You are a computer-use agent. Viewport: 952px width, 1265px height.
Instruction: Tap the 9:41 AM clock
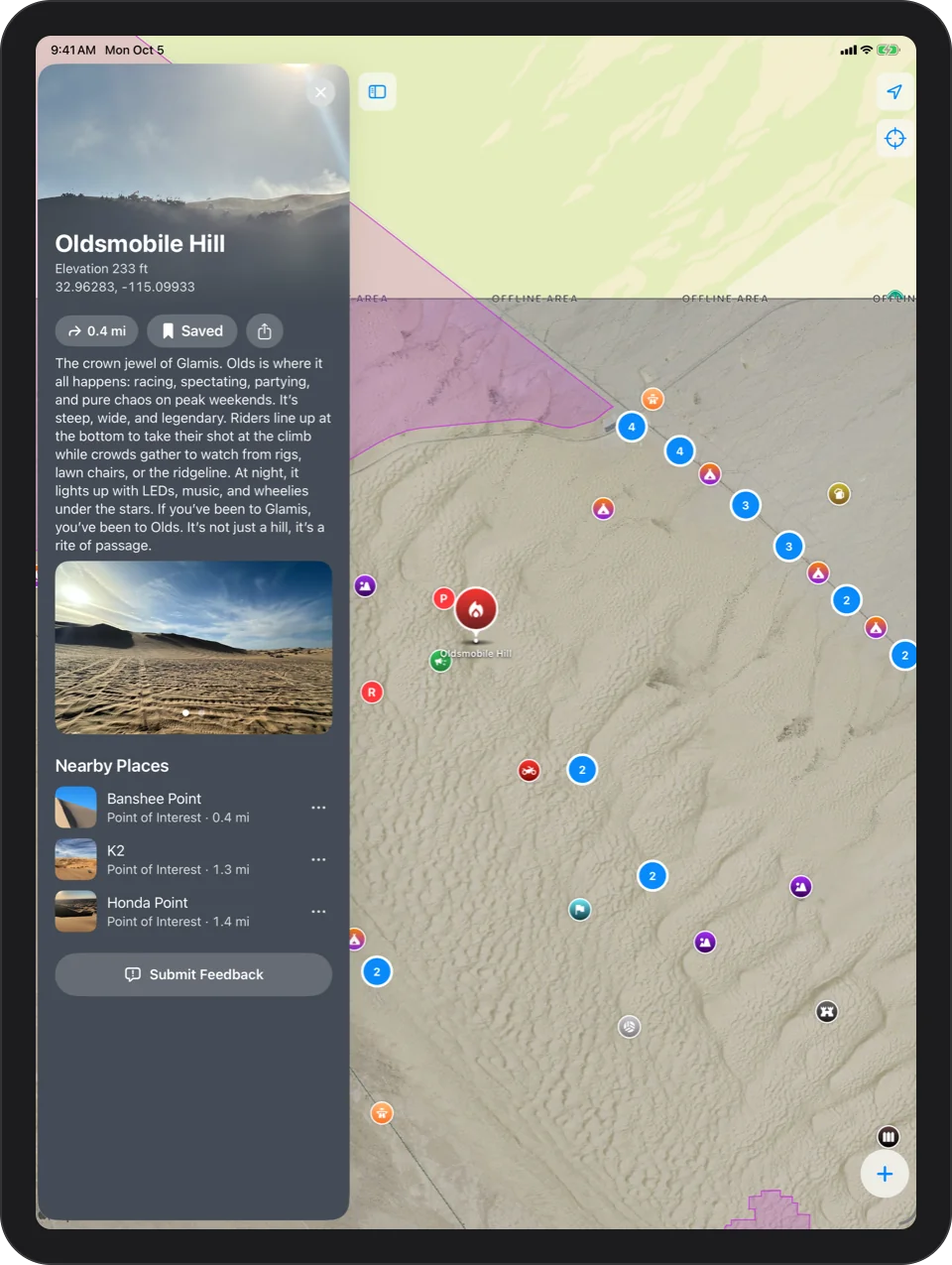point(73,50)
